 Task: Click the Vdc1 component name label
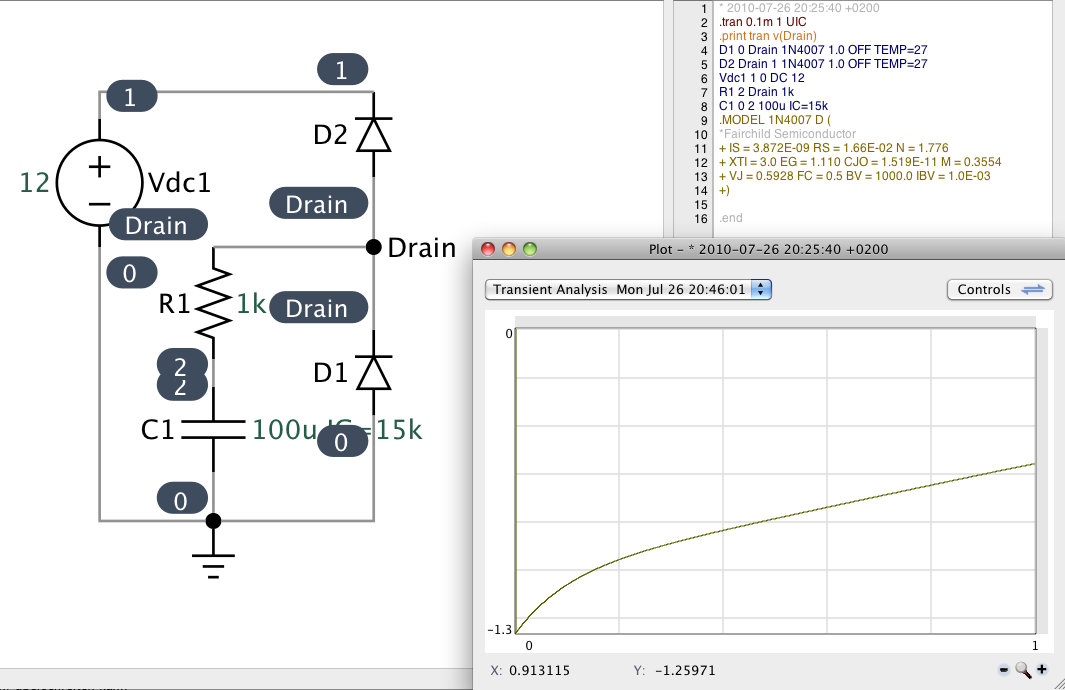pyautogui.click(x=180, y=183)
